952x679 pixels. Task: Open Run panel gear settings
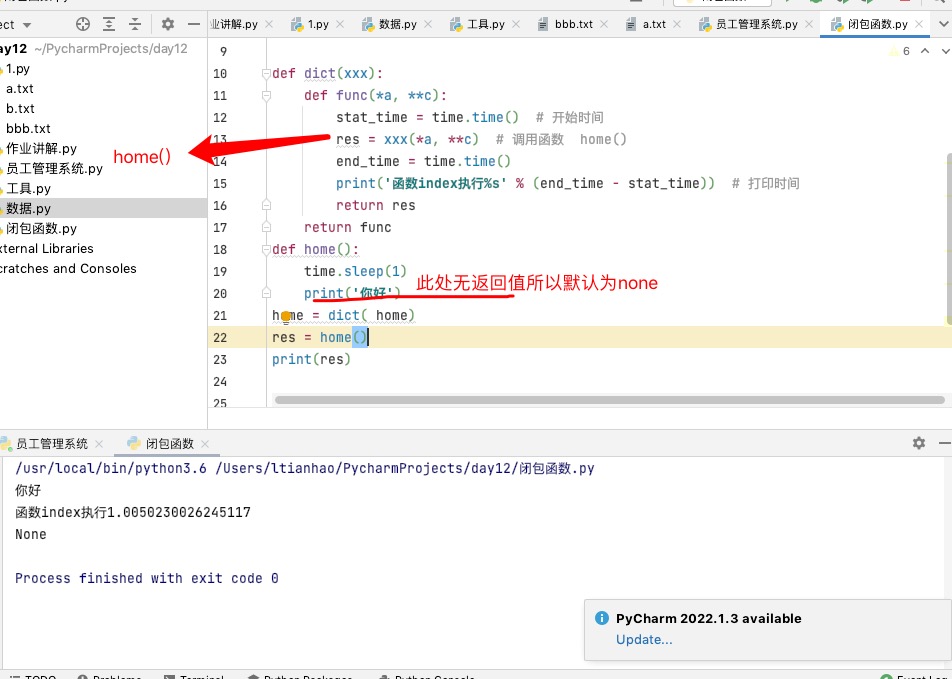919,443
